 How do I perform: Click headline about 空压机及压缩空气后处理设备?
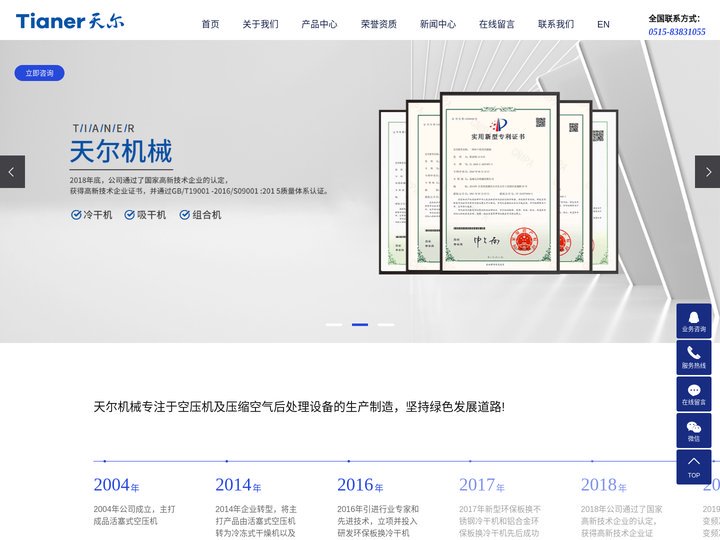click(x=299, y=407)
